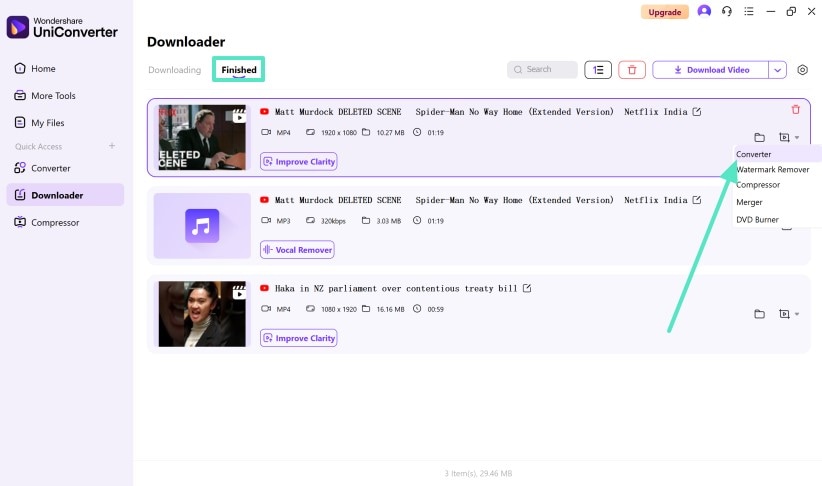This screenshot has width=822, height=486.
Task: Click Improve Clarity for the Haka video
Action: coord(298,338)
